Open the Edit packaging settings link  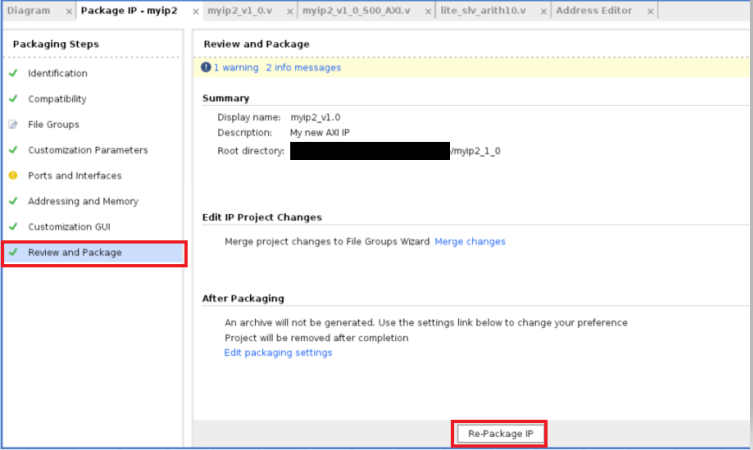[278, 353]
